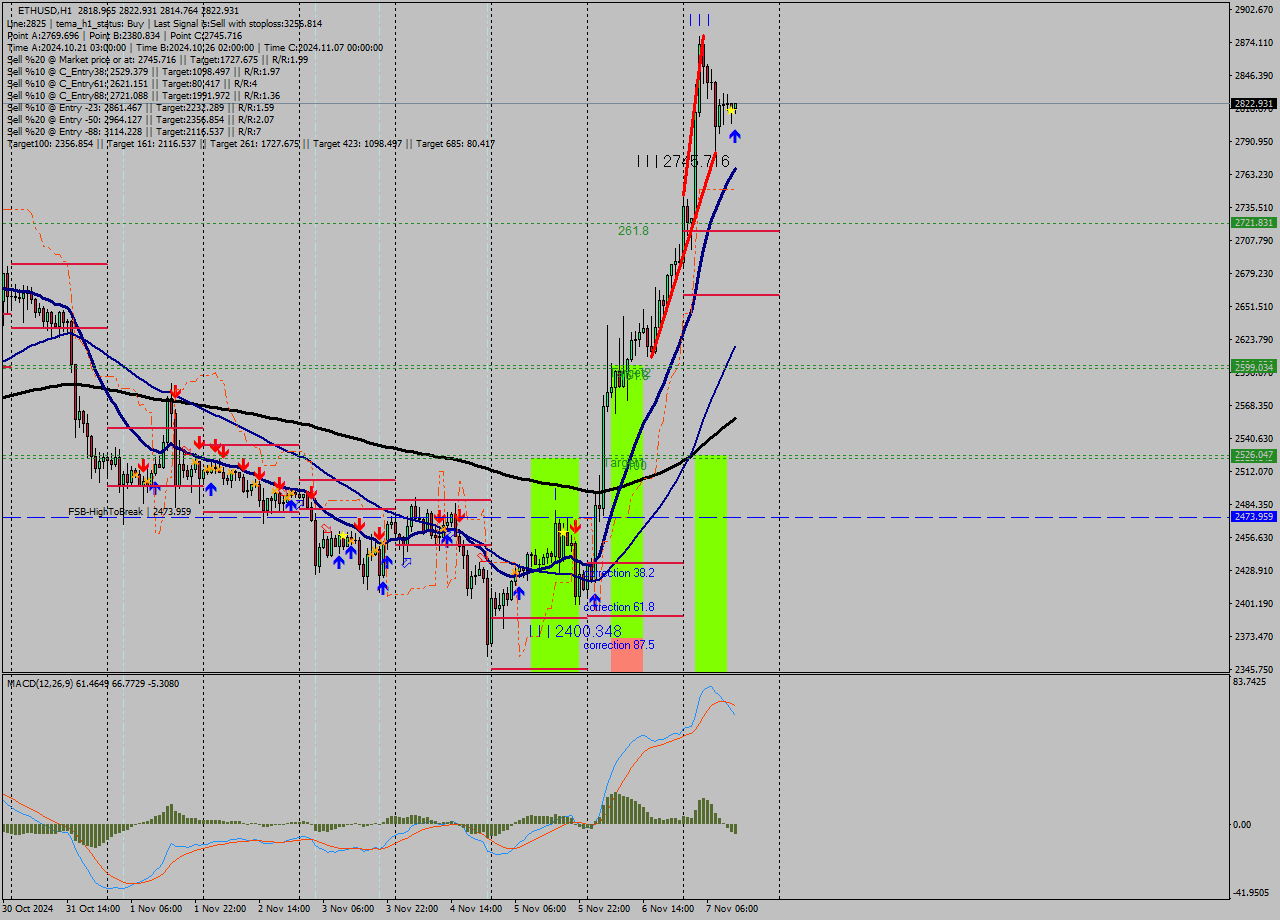The image size is (1280, 920).
Task: Click the green 2526.047 price tag
Action: [x=1254, y=455]
